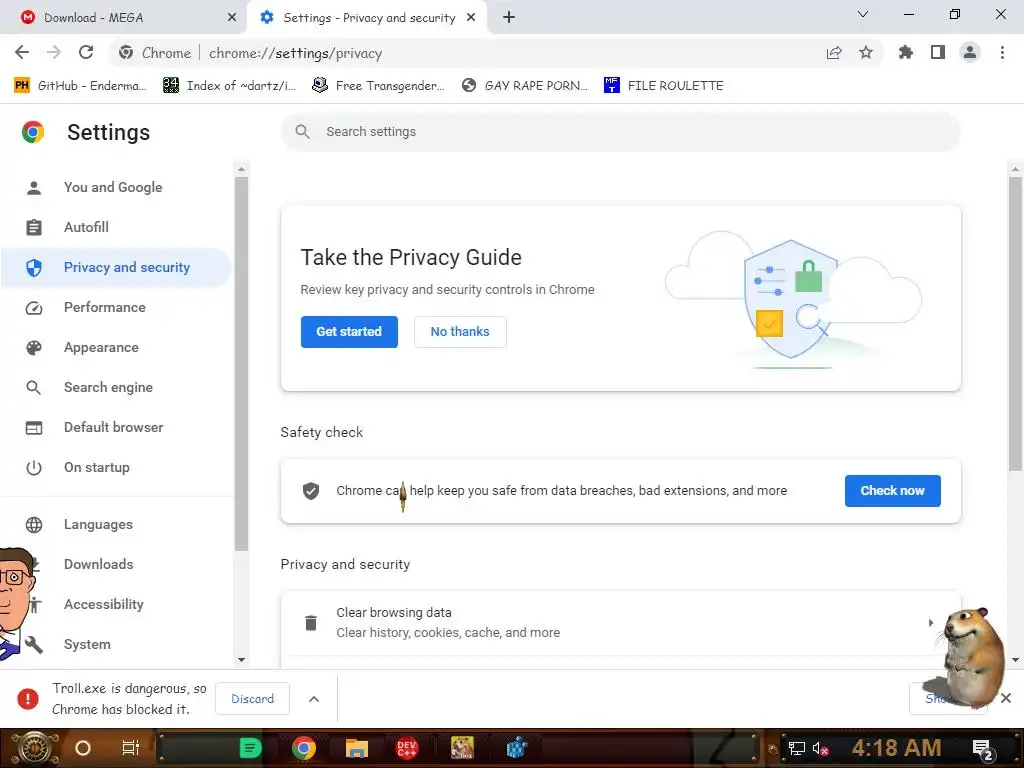
Task: Expand download options caret beside Discard
Action: (314, 699)
